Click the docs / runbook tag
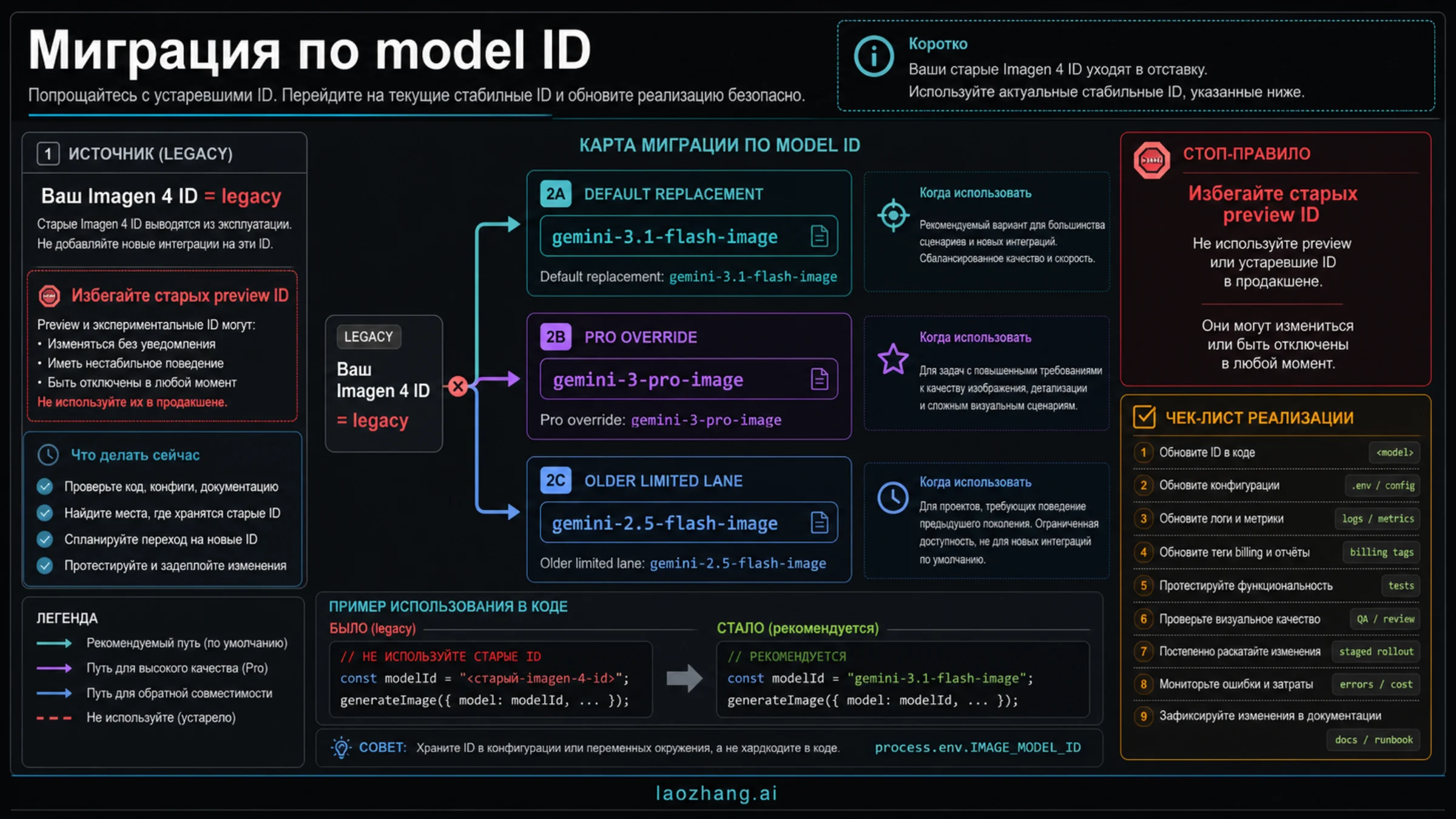1456x819 pixels. coord(1373,740)
